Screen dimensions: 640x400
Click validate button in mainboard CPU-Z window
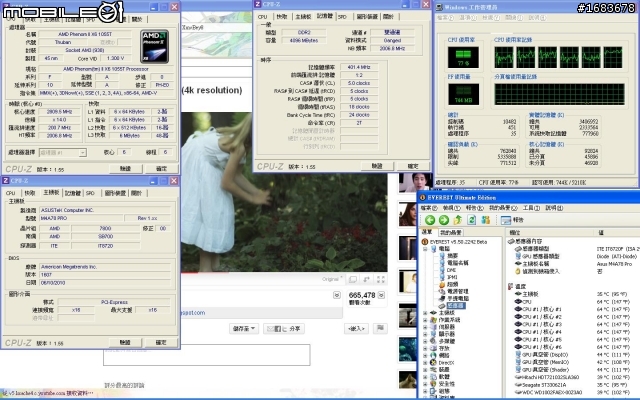click(125, 342)
